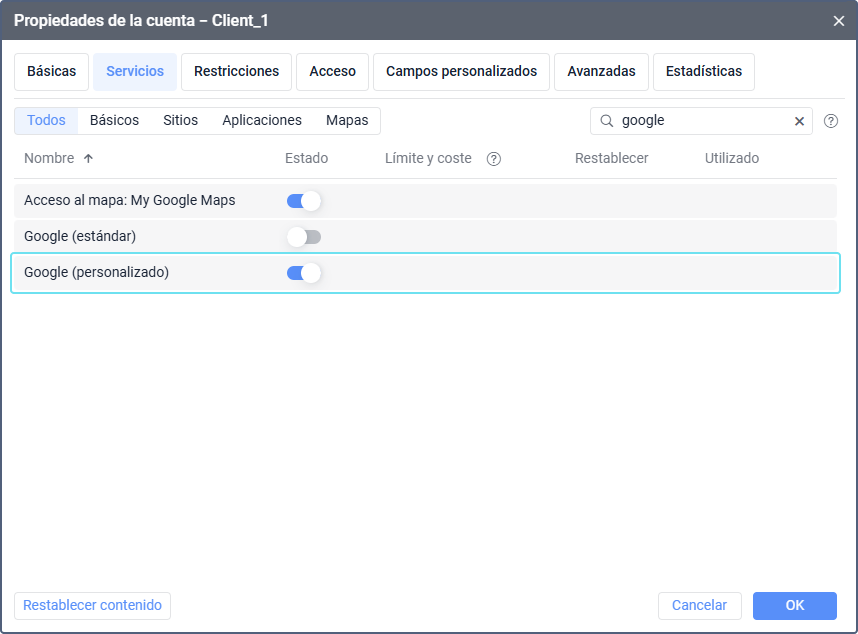
Task: Filter services by Sitios
Action: pyautogui.click(x=181, y=121)
